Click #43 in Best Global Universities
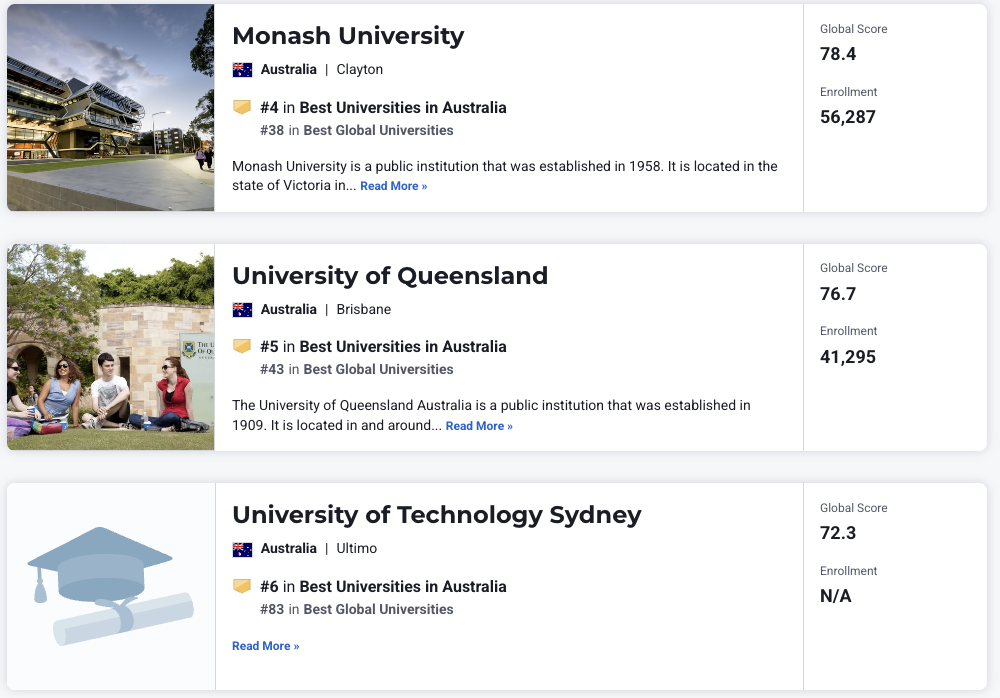The image size is (1000, 698). [356, 370]
